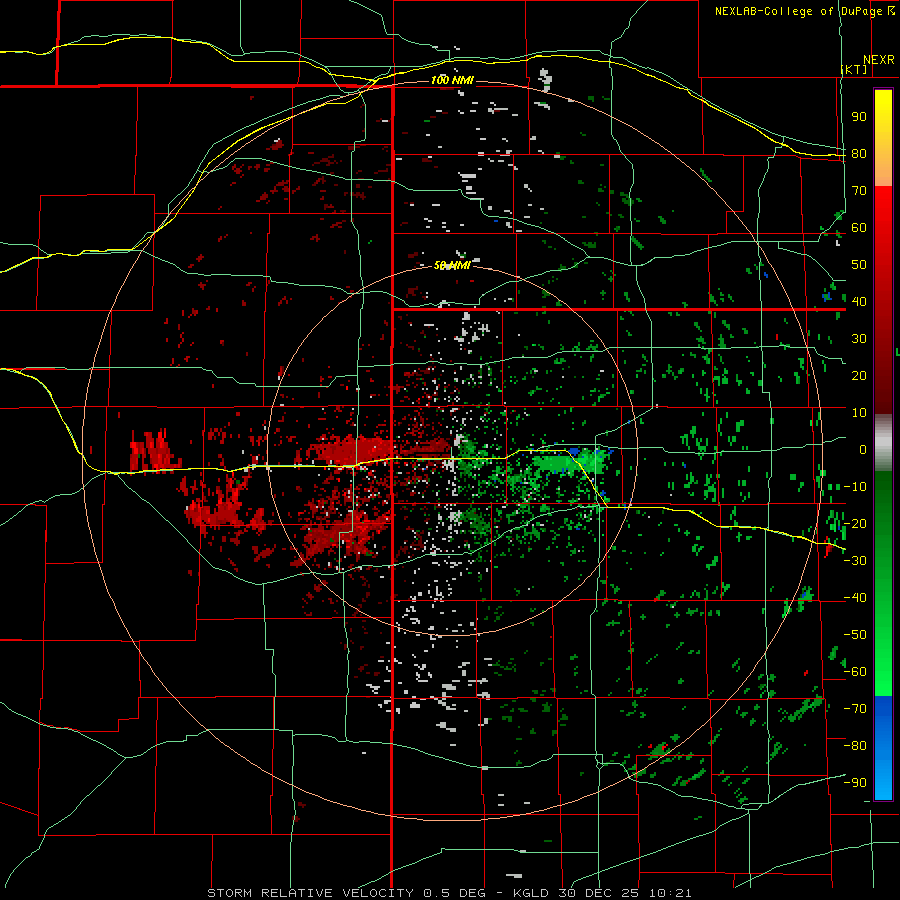Image resolution: width=900 pixels, height=900 pixels.
Task: Click the positive 10 legend value
Action: (859, 413)
